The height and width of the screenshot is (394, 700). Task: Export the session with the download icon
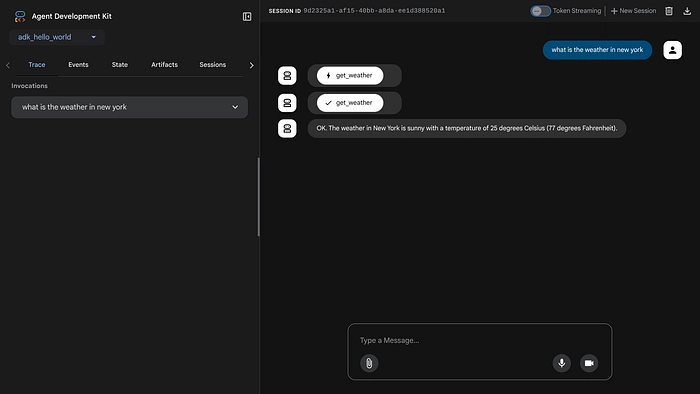pos(687,11)
